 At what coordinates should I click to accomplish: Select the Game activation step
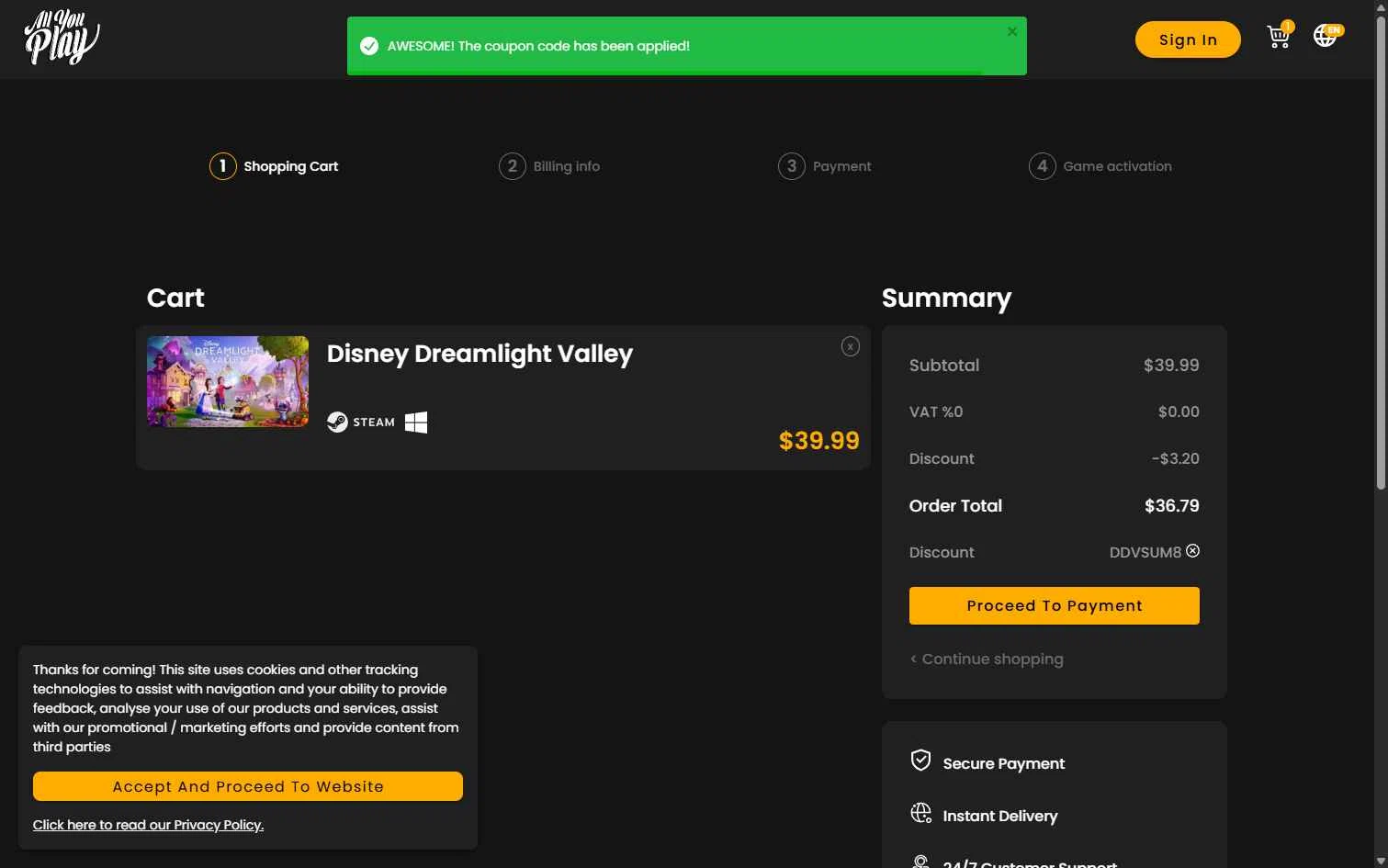pyautogui.click(x=1100, y=166)
